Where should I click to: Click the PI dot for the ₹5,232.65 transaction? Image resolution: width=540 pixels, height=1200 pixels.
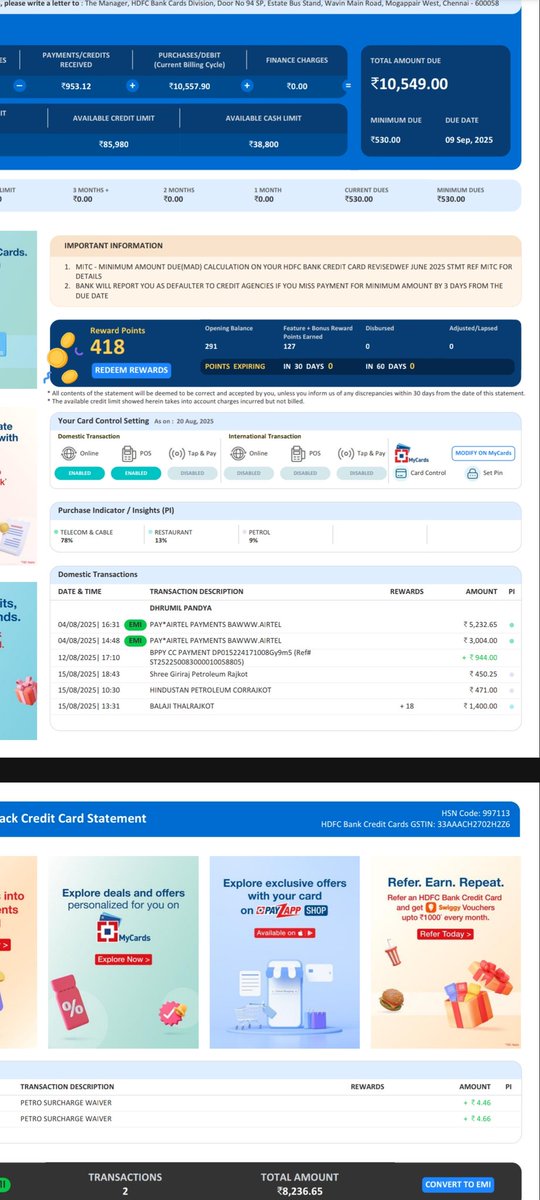pos(512,624)
